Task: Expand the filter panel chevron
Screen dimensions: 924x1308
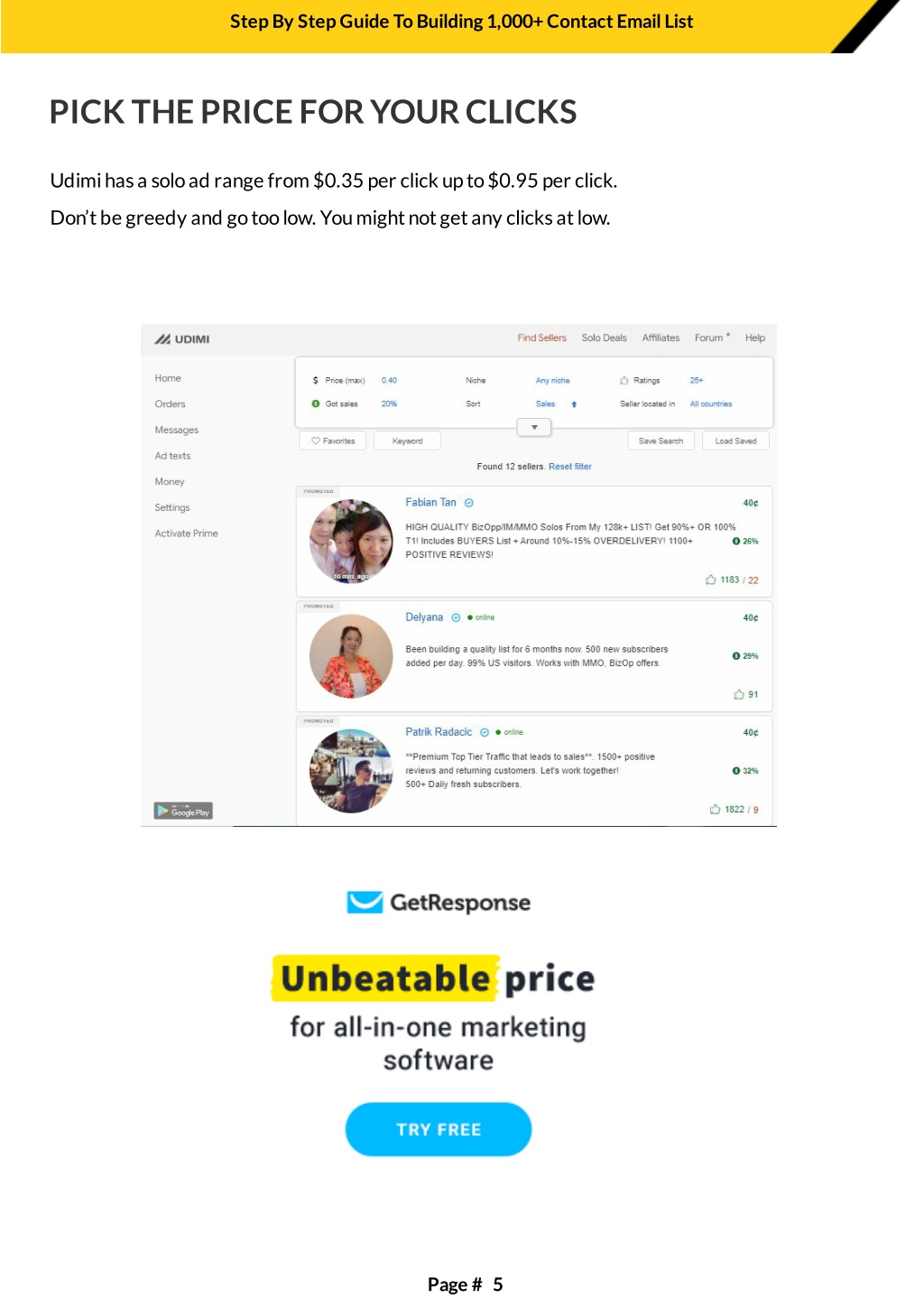Action: [x=534, y=427]
